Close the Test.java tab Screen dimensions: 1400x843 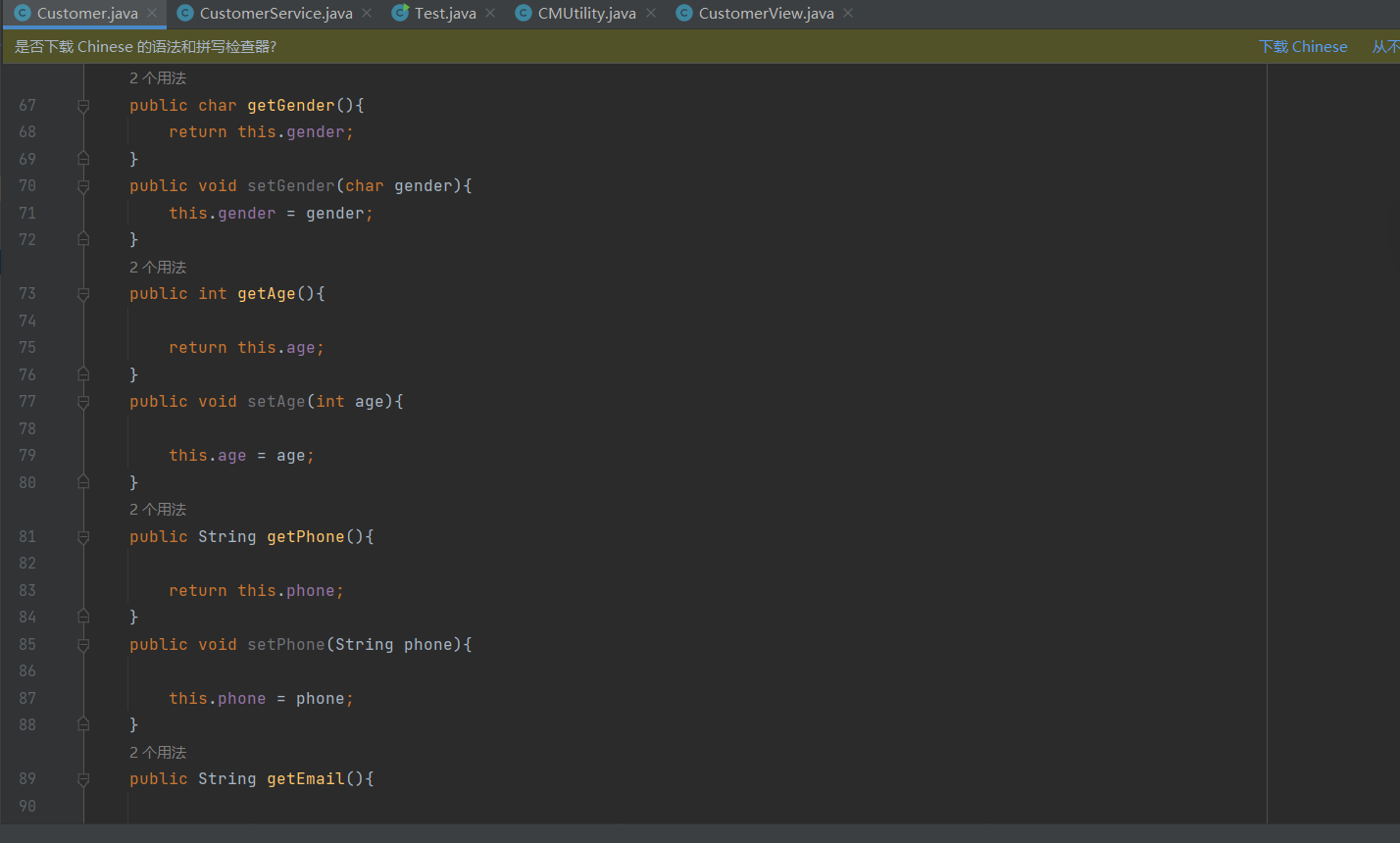(x=490, y=14)
